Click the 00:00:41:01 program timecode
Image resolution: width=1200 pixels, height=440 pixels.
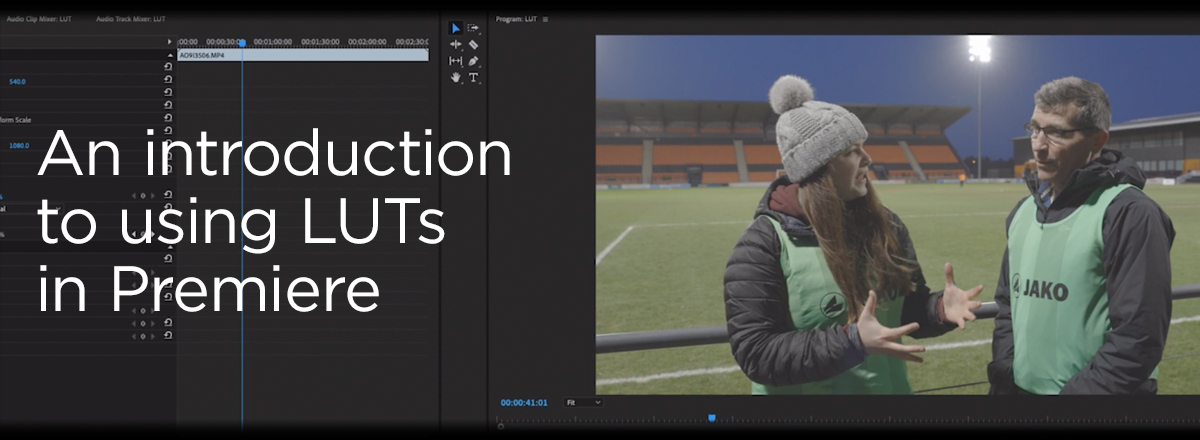(x=524, y=402)
